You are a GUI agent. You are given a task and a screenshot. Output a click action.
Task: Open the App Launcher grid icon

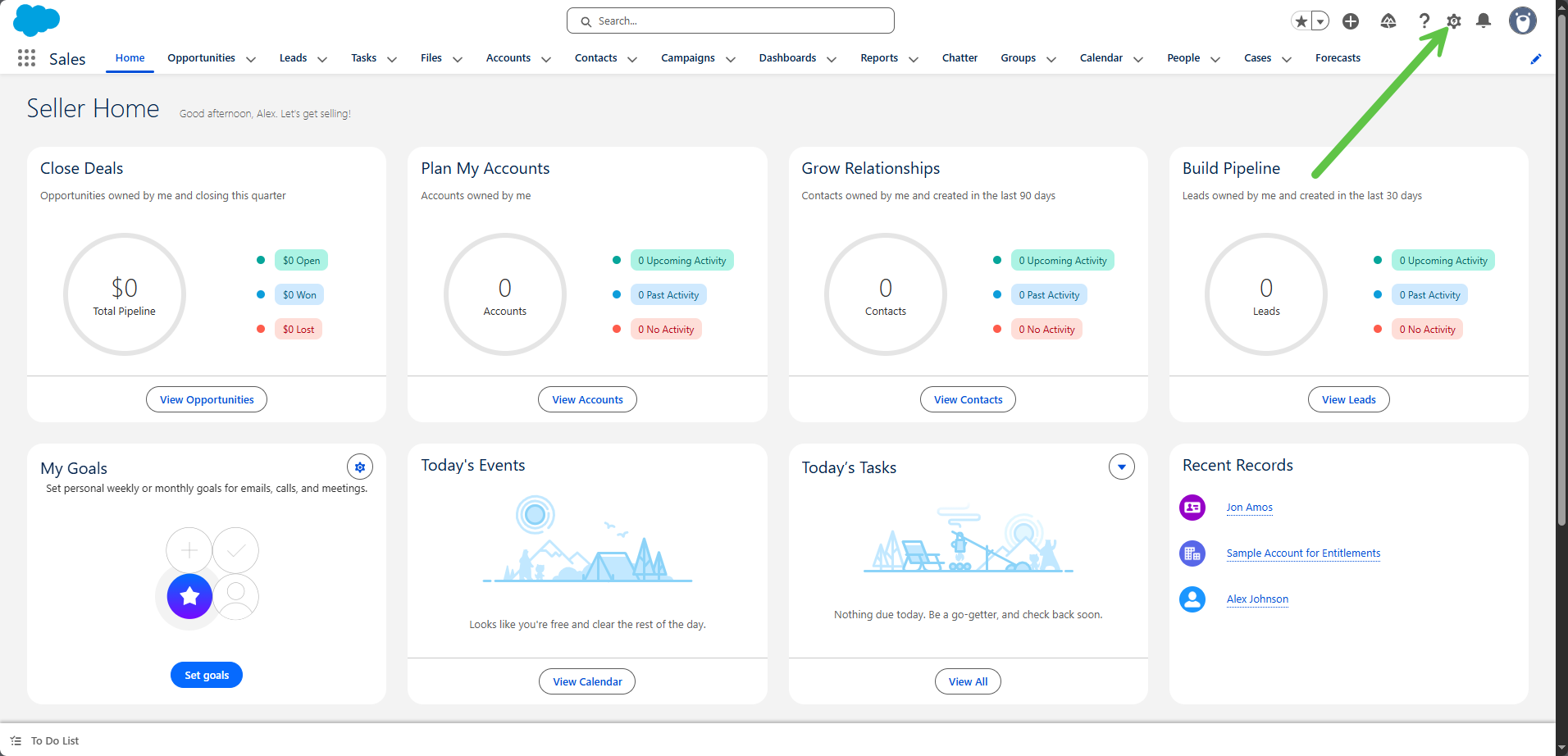click(26, 58)
